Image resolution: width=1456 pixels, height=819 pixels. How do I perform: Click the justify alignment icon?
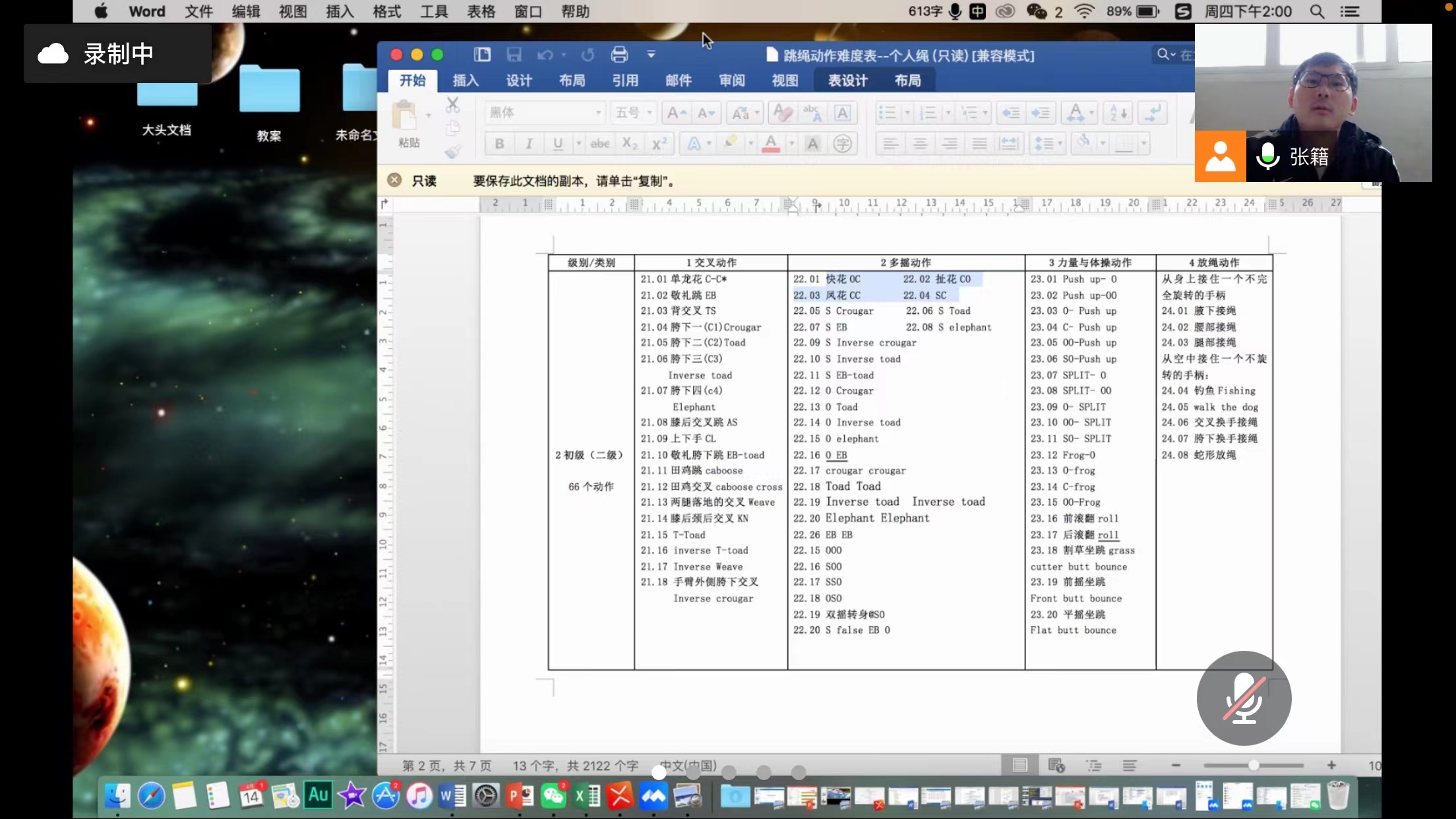coord(980,144)
